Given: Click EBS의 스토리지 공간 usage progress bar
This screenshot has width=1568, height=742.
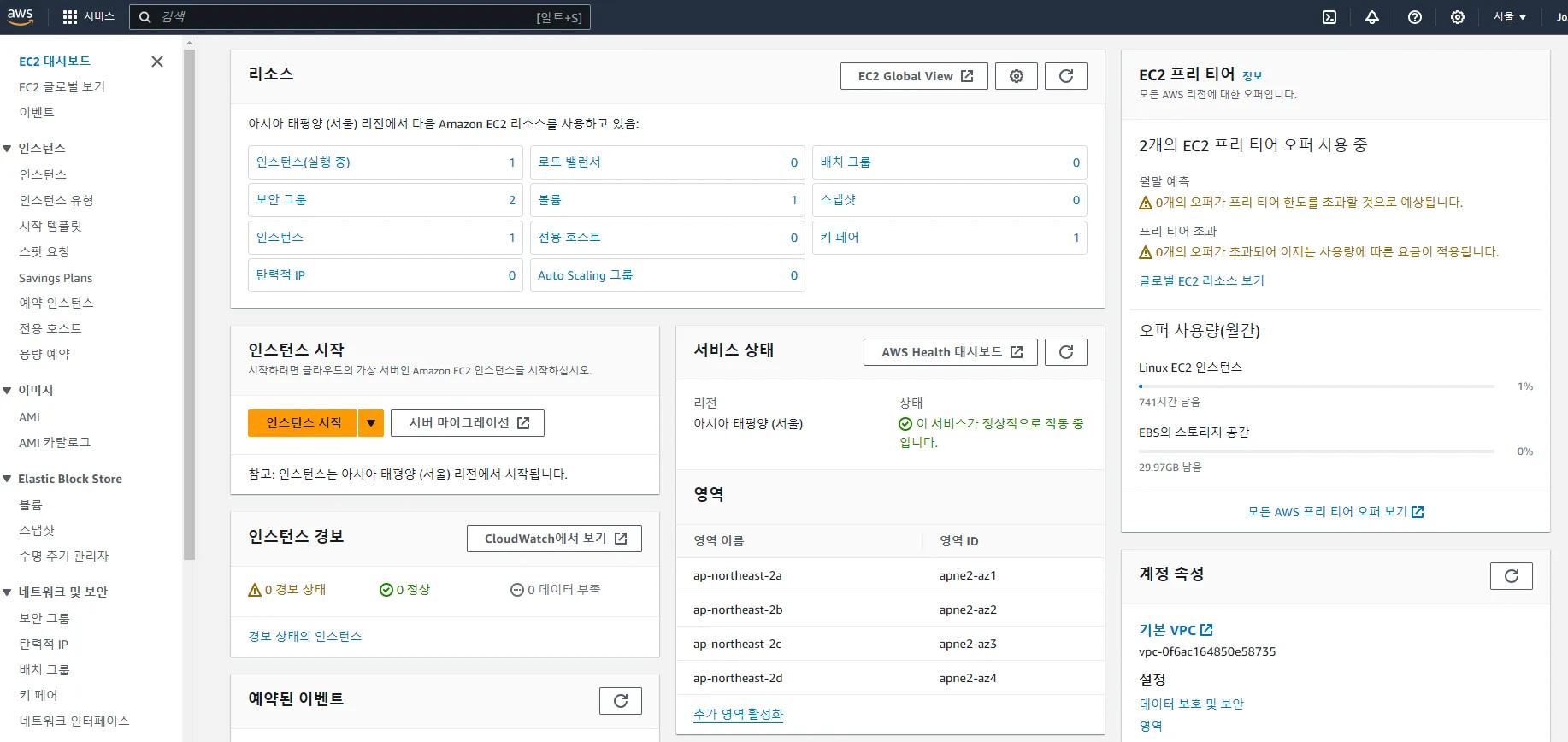Looking at the screenshot, I should pyautogui.click(x=1317, y=451).
